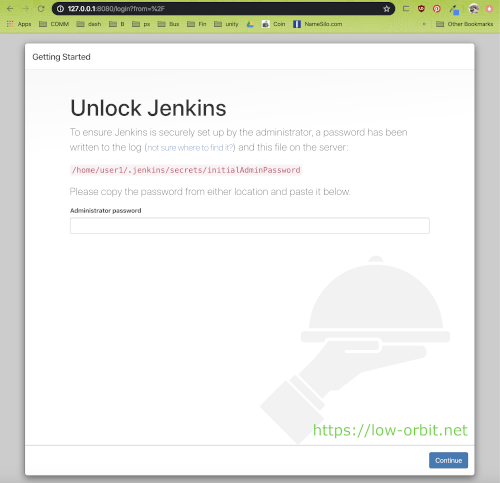500x483 pixels.
Task: Expand the Other Bookmarks folder
Action: pos(465,24)
